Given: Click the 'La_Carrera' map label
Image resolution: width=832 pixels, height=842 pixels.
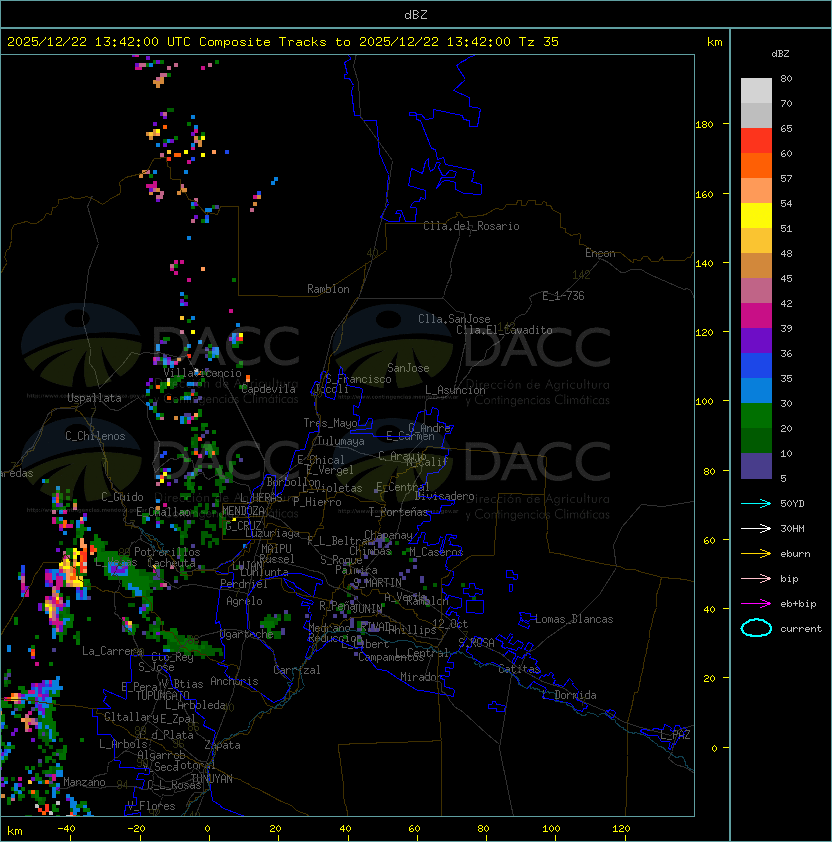Looking at the screenshot, I should 113,651.
